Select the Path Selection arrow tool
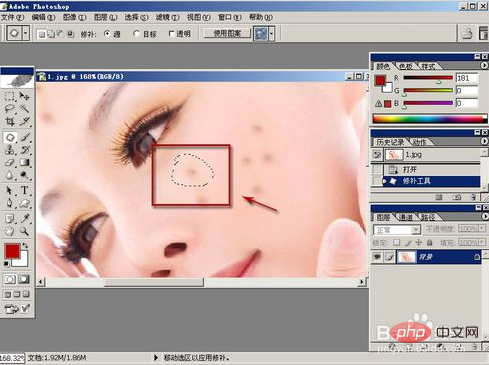The width and height of the screenshot is (489, 365). click(10, 190)
